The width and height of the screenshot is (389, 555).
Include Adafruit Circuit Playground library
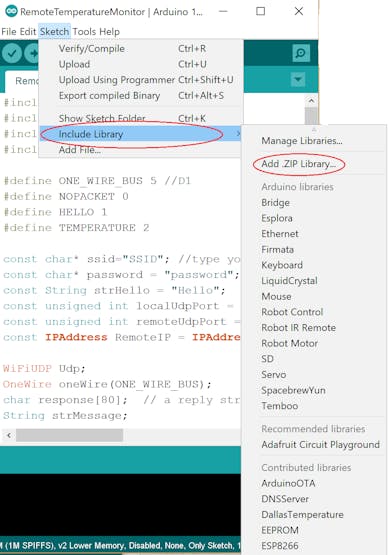tap(320, 445)
